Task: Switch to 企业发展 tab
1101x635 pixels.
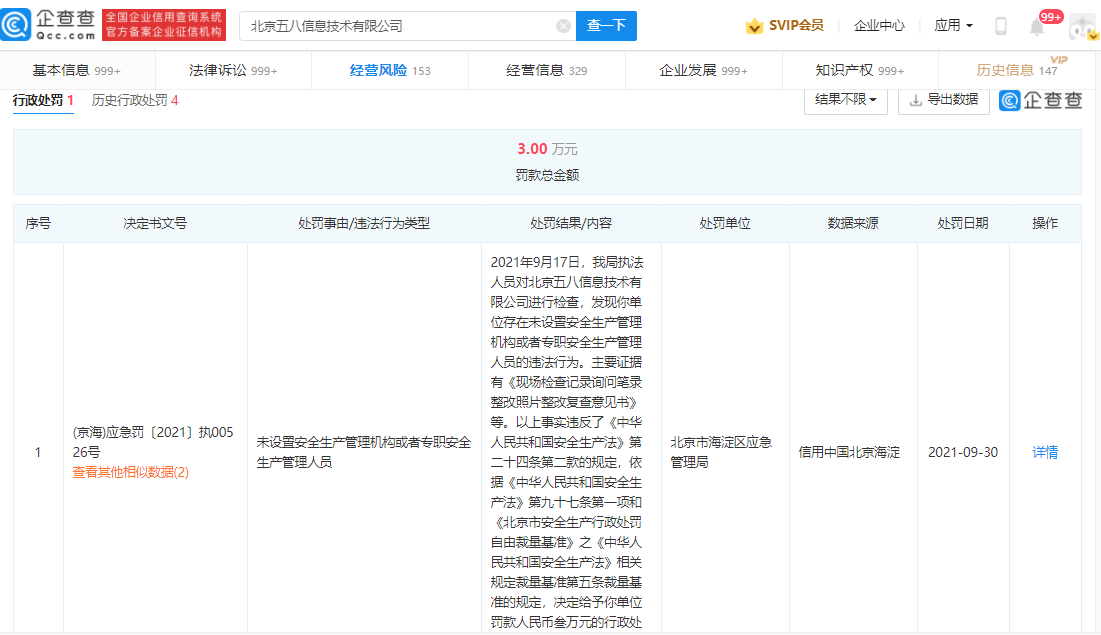Action: [703, 70]
